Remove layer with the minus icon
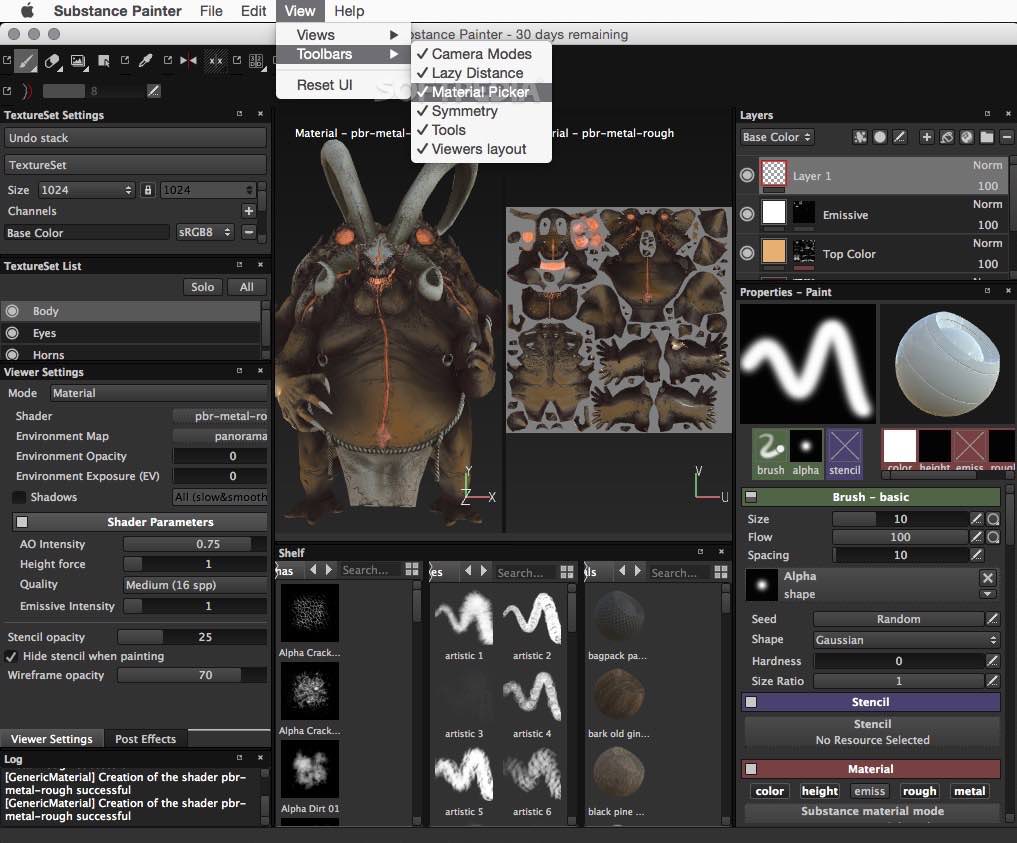This screenshot has height=843, width=1017. click(1006, 137)
